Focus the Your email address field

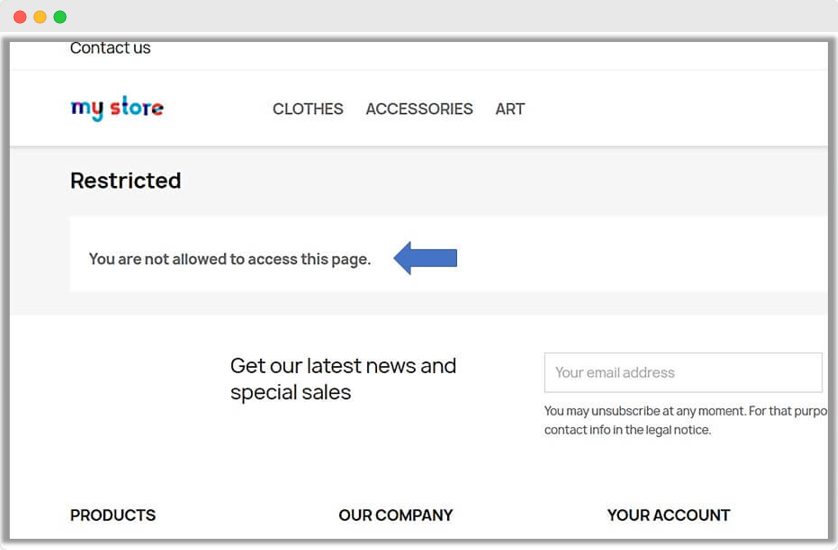(x=683, y=372)
